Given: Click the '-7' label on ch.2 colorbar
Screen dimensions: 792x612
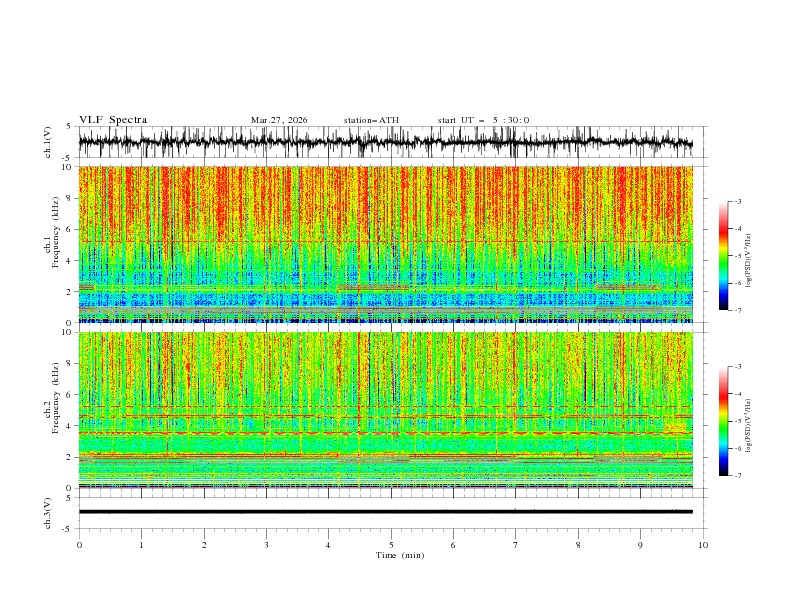Looking at the screenshot, I should click(x=737, y=476).
